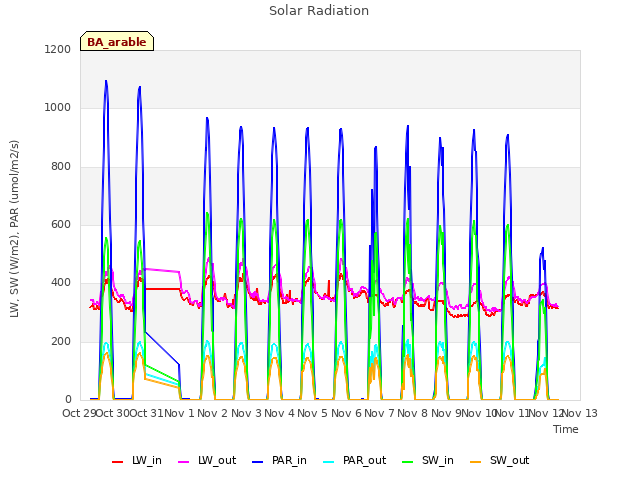Image resolution: width=640 pixels, height=480 pixels.
Task: Click the Nov 13 x-axis label
Action: (x=580, y=413)
